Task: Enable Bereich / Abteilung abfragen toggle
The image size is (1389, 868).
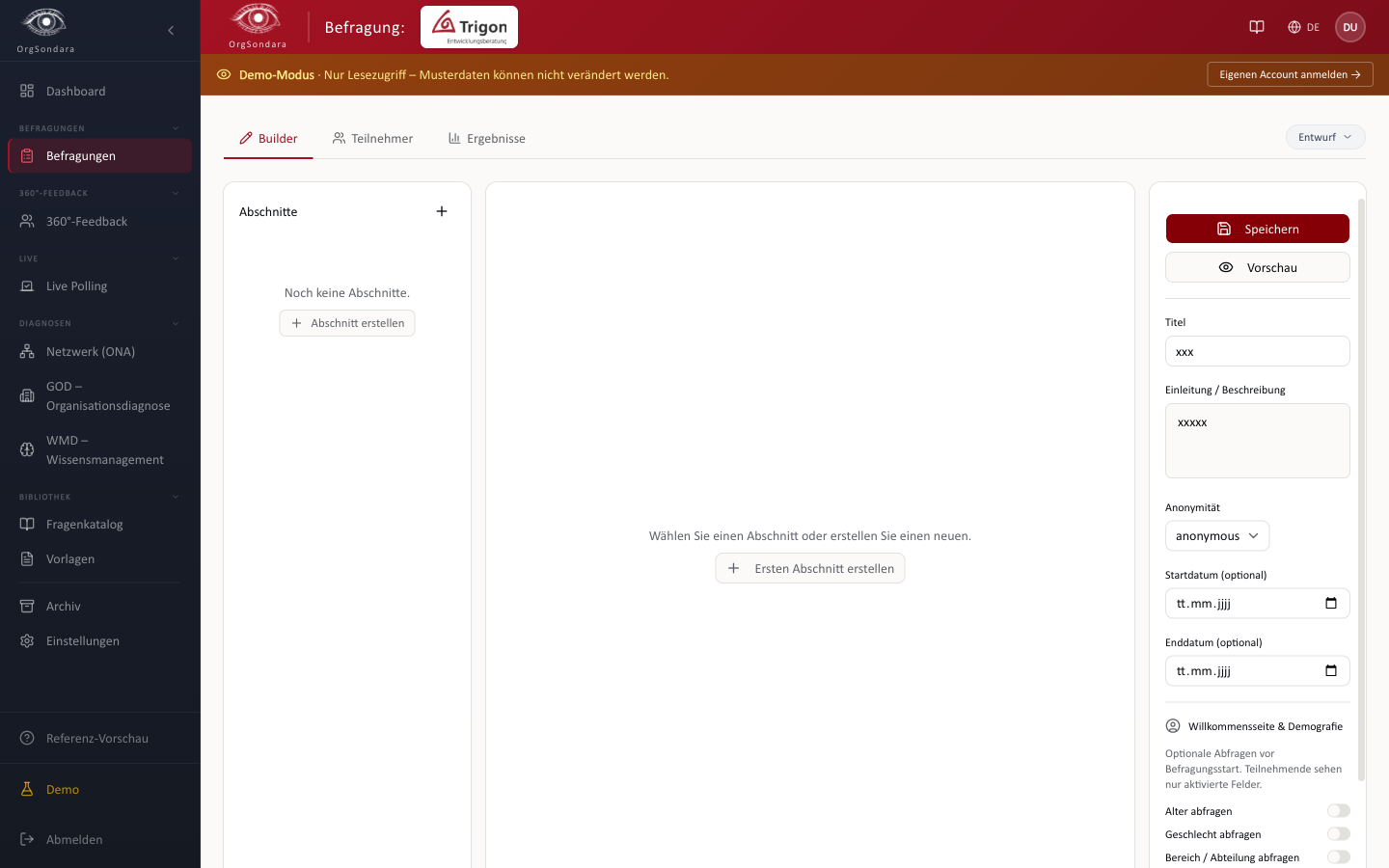Action: point(1339,857)
